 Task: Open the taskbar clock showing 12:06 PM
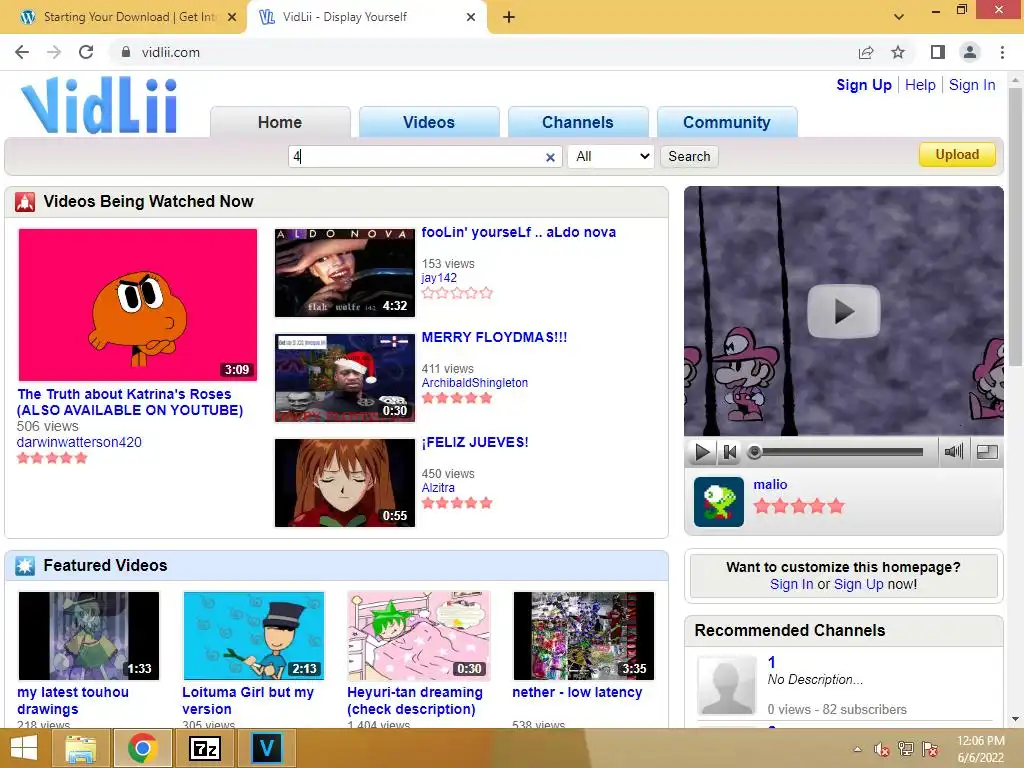pos(980,749)
